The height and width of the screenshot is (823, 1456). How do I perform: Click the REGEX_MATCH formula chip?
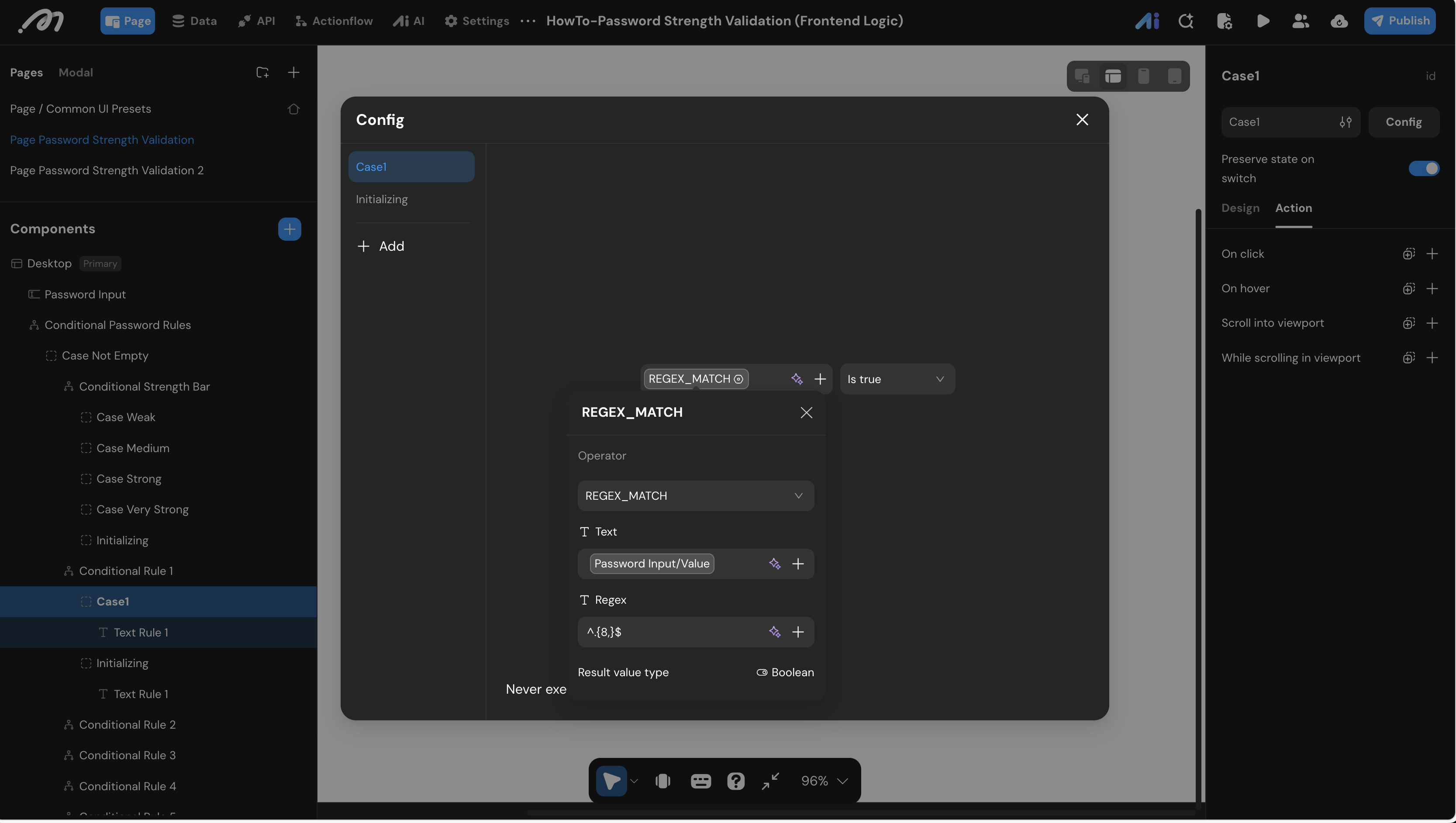point(696,379)
